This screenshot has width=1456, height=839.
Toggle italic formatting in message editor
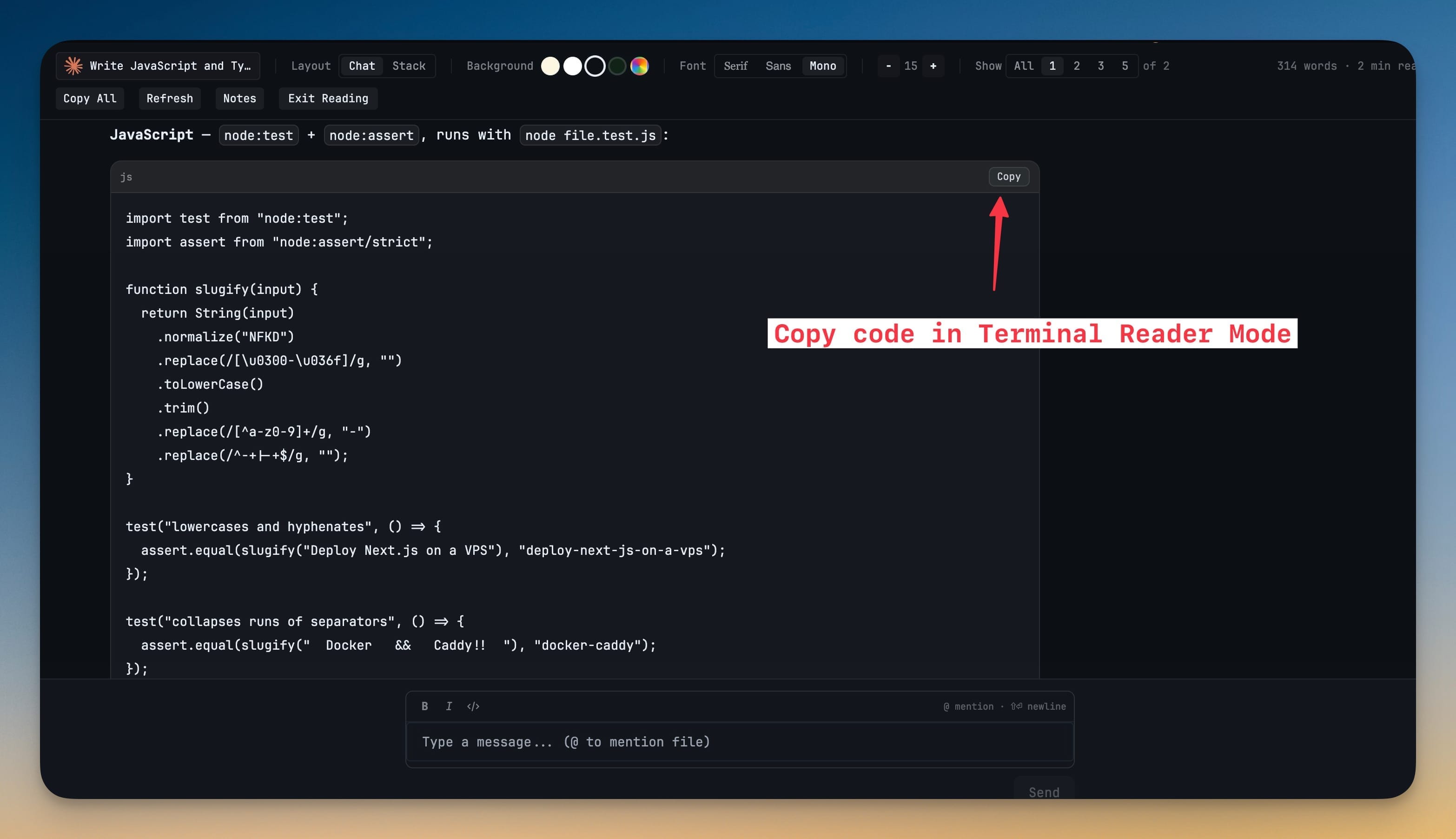click(x=449, y=706)
